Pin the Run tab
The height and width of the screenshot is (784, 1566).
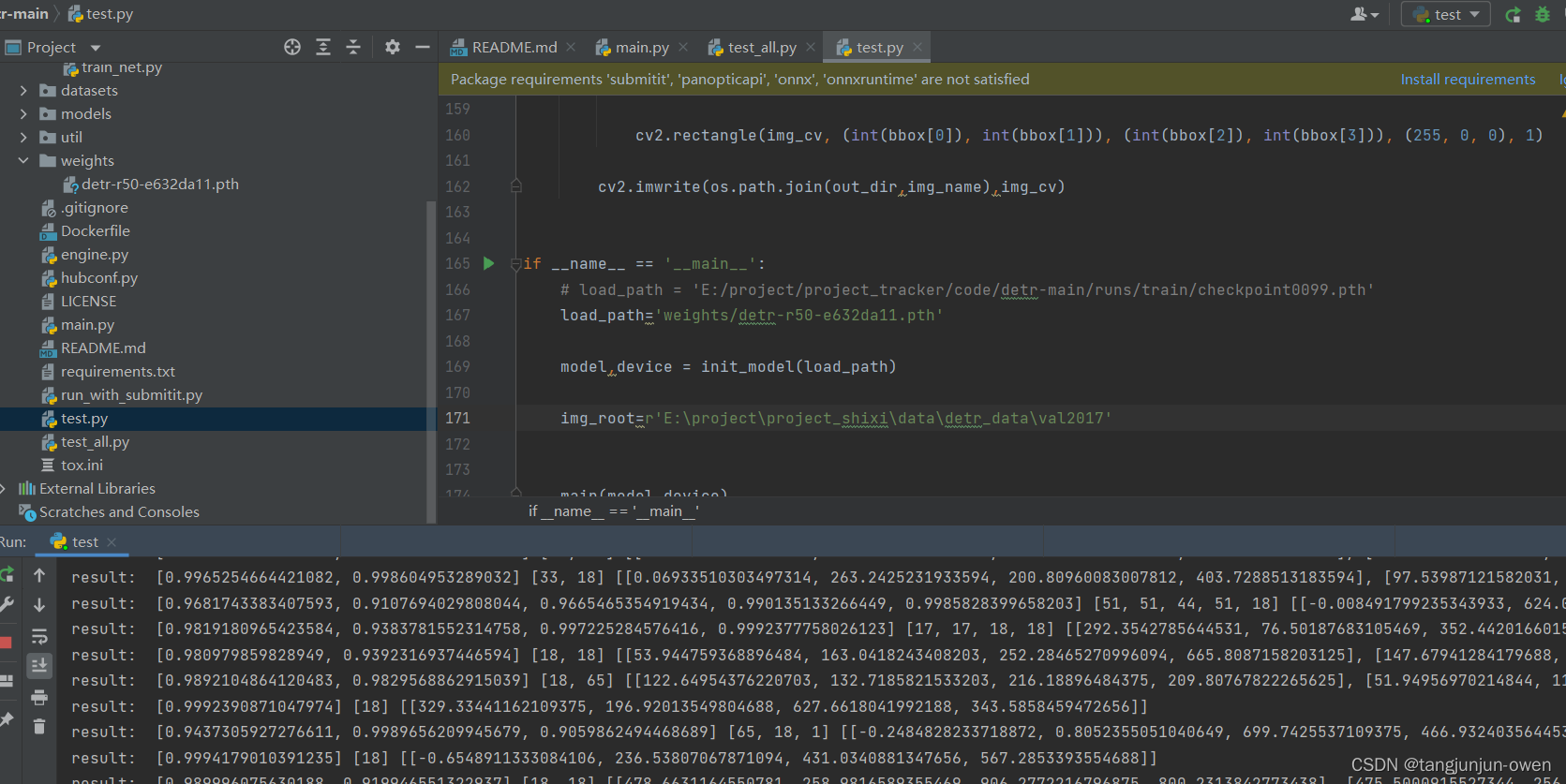[7, 719]
